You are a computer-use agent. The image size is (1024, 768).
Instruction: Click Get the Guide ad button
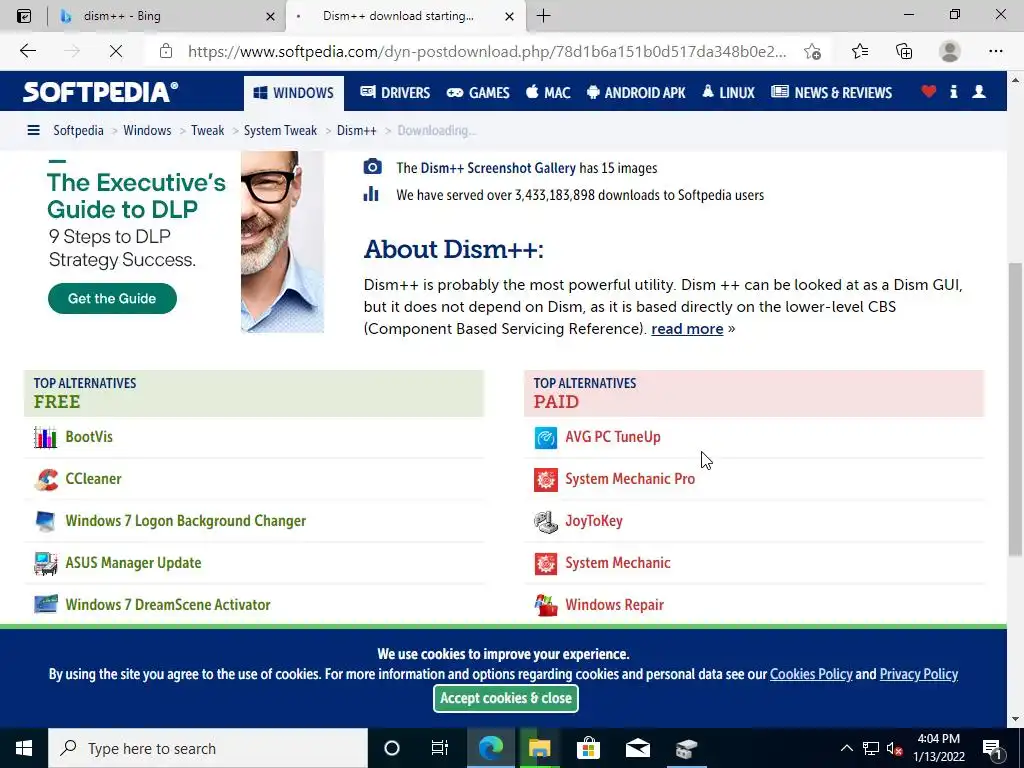tap(112, 298)
